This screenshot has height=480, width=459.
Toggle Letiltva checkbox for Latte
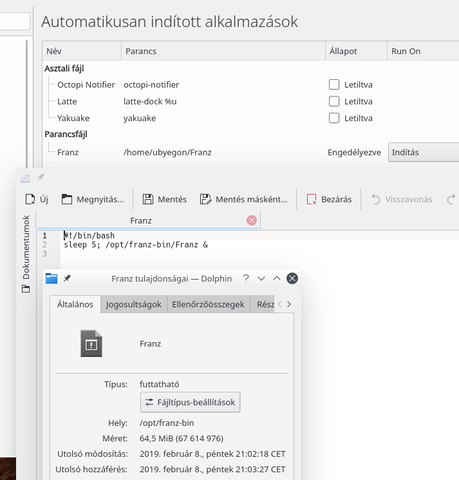334,101
